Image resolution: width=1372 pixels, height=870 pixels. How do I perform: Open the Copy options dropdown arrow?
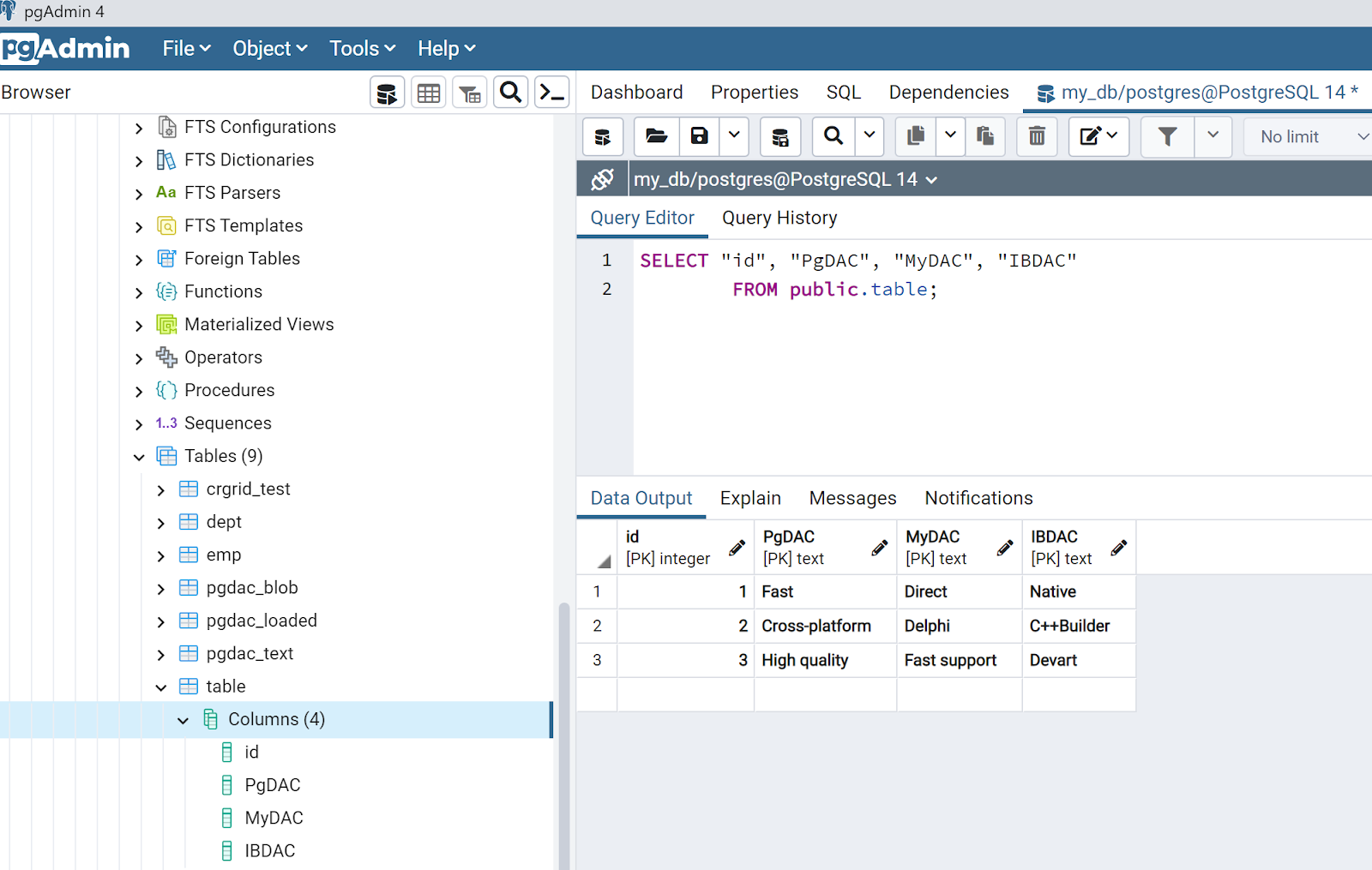[x=950, y=137]
